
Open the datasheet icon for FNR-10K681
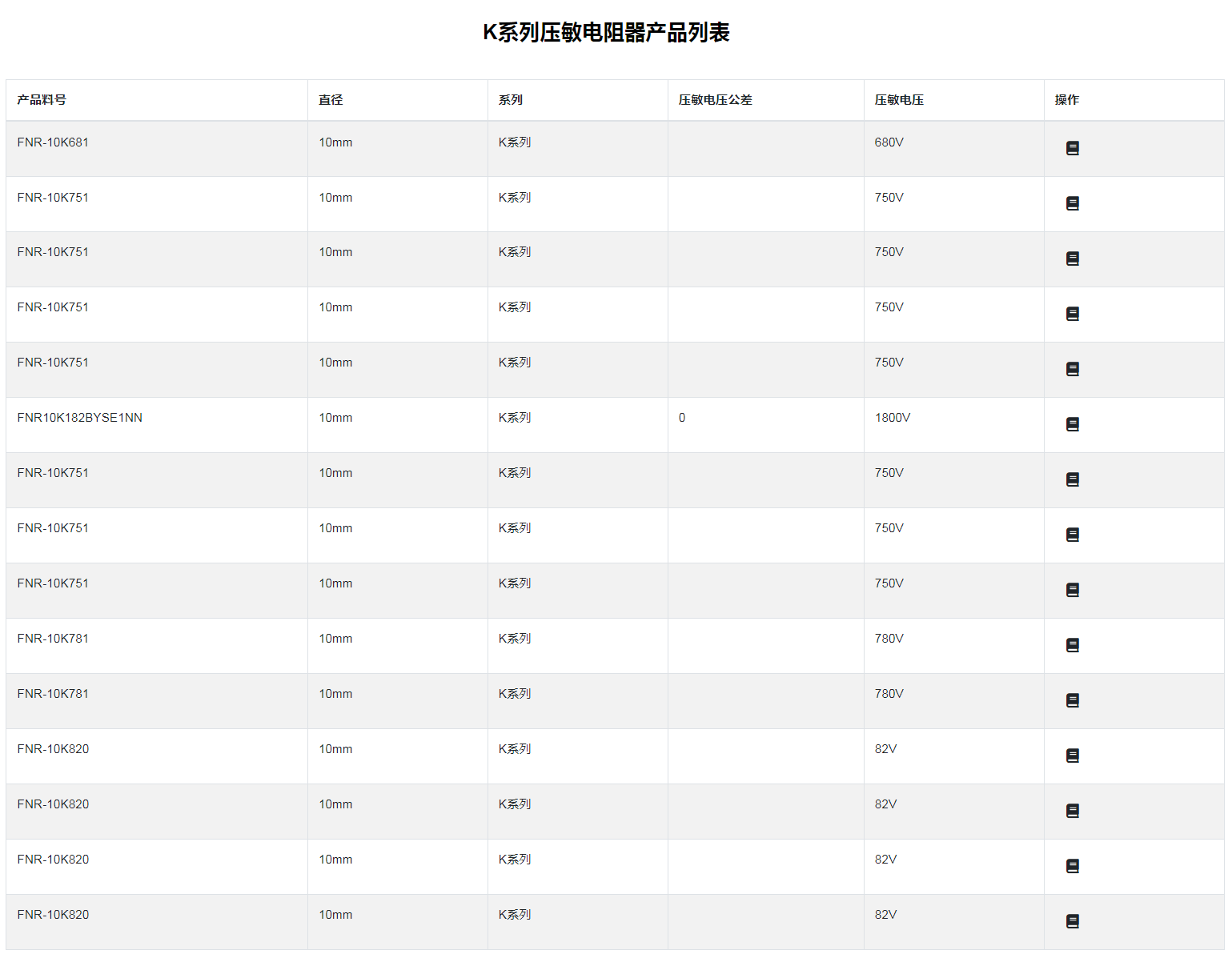pos(1073,148)
